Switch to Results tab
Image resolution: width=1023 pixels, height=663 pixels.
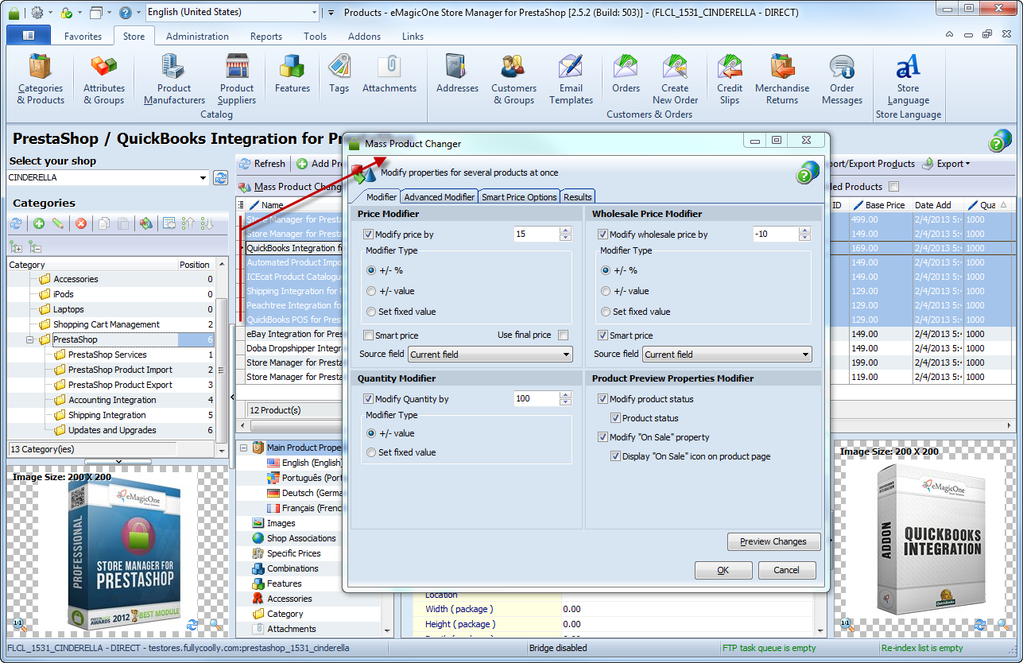pyautogui.click(x=577, y=197)
